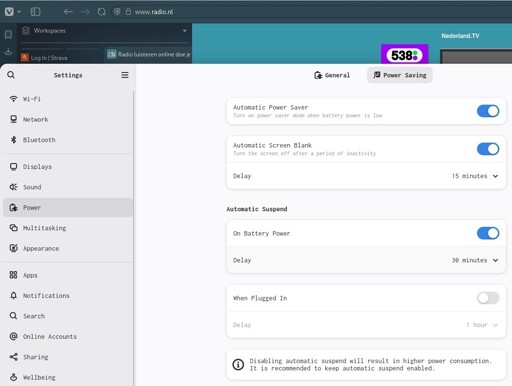Open Multitasking settings
512x386 pixels.
tap(68, 228)
